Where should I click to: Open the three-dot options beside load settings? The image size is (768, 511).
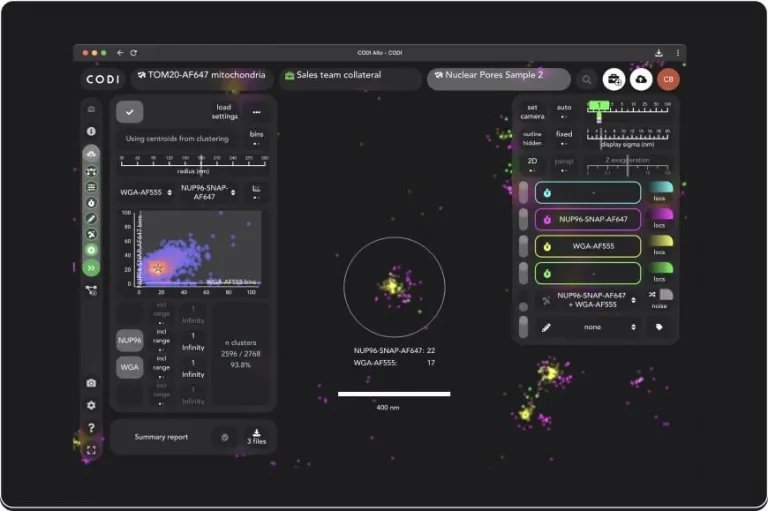pyautogui.click(x=256, y=112)
